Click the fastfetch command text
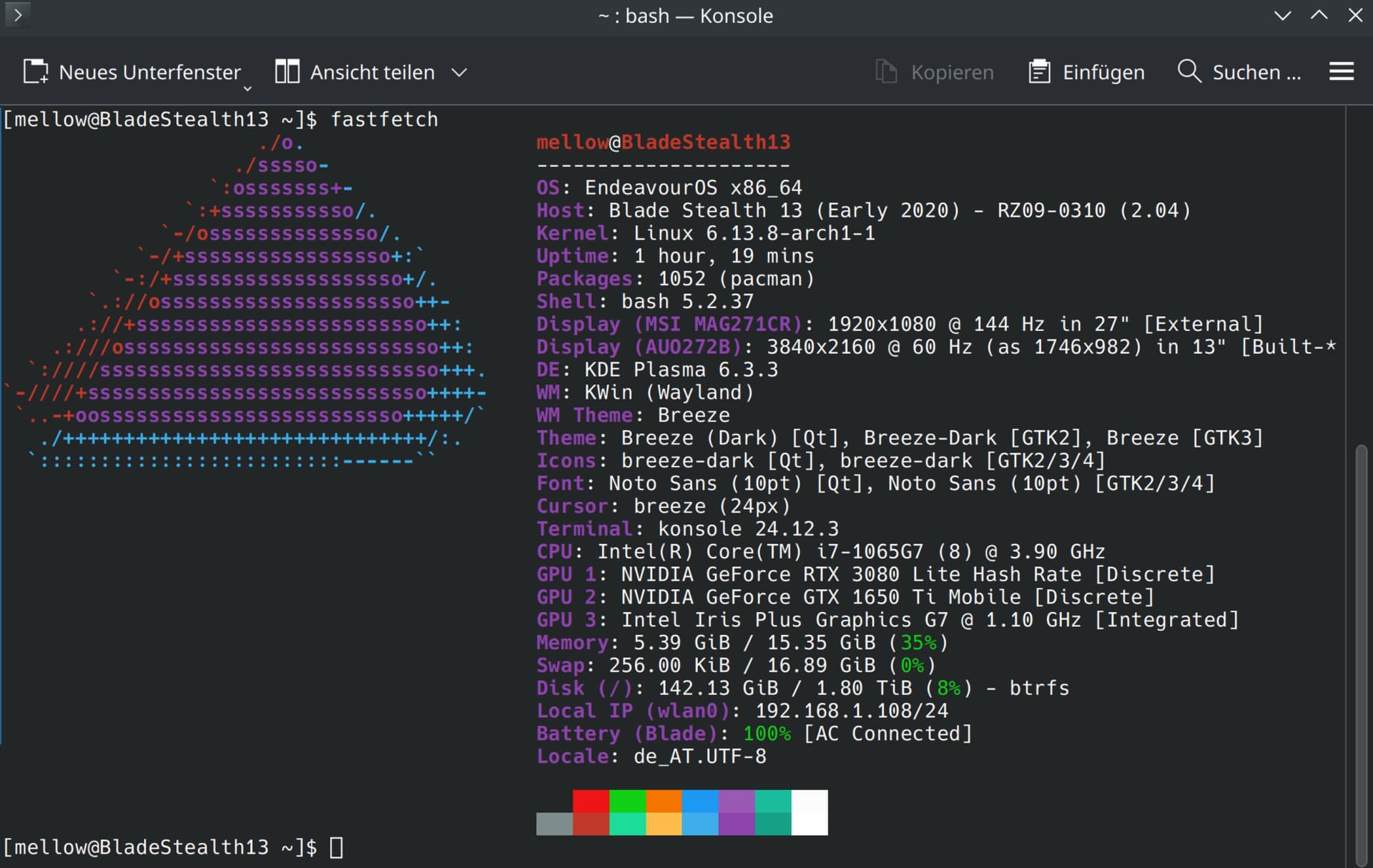This screenshot has width=1373, height=868. tap(384, 119)
